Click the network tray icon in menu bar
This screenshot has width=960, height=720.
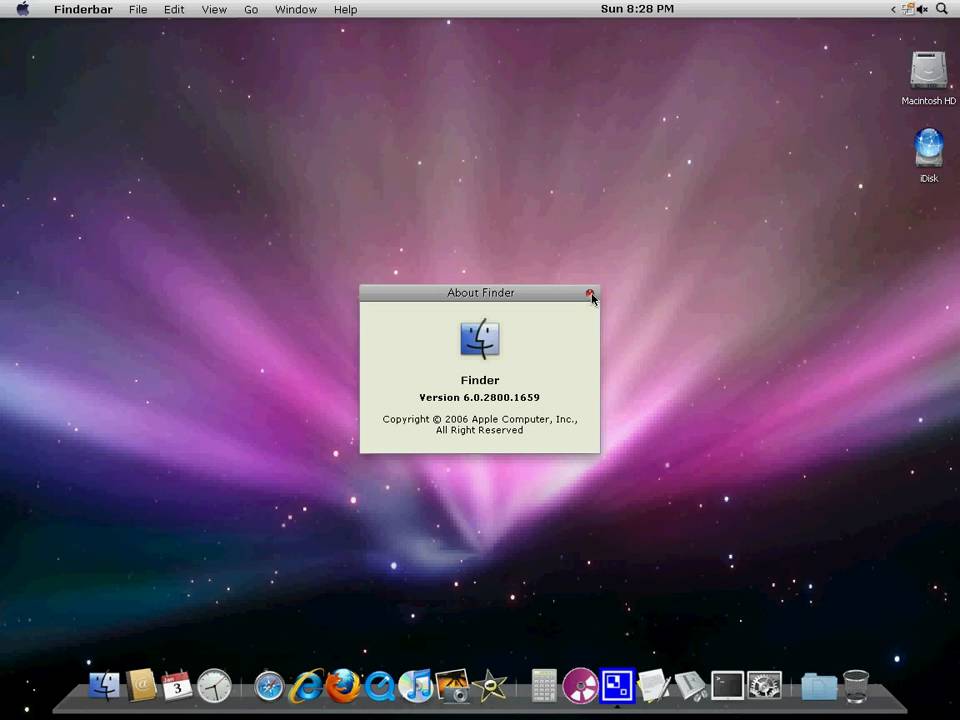(x=909, y=9)
